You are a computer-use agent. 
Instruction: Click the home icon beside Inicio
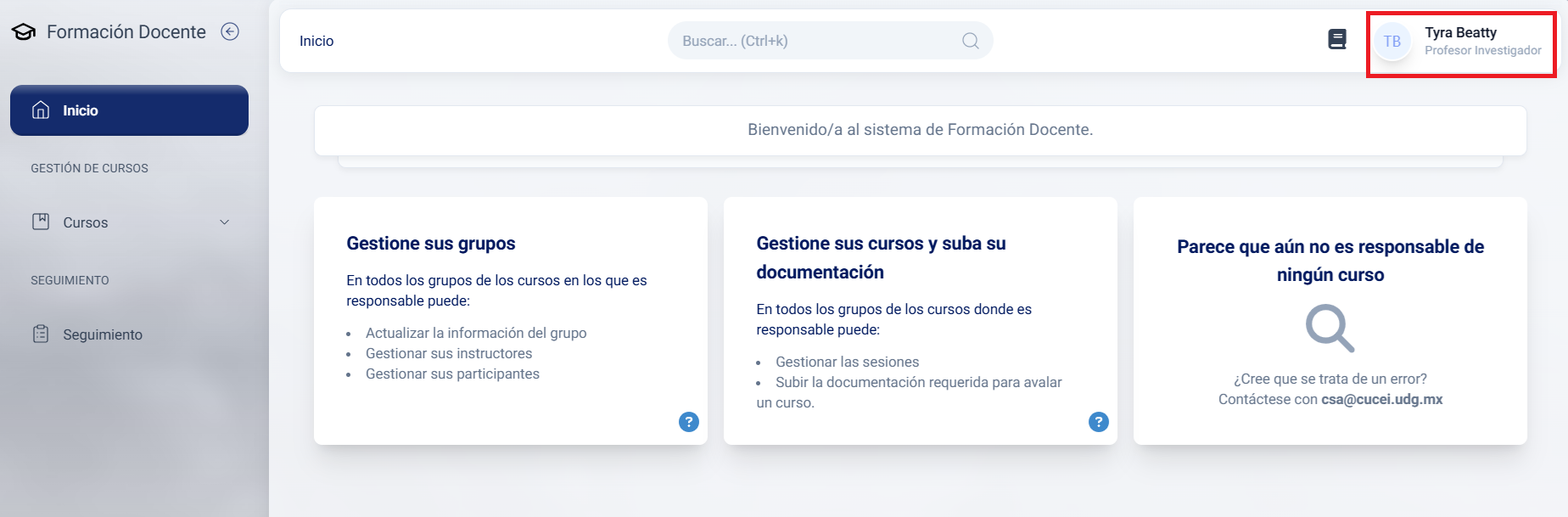click(41, 110)
